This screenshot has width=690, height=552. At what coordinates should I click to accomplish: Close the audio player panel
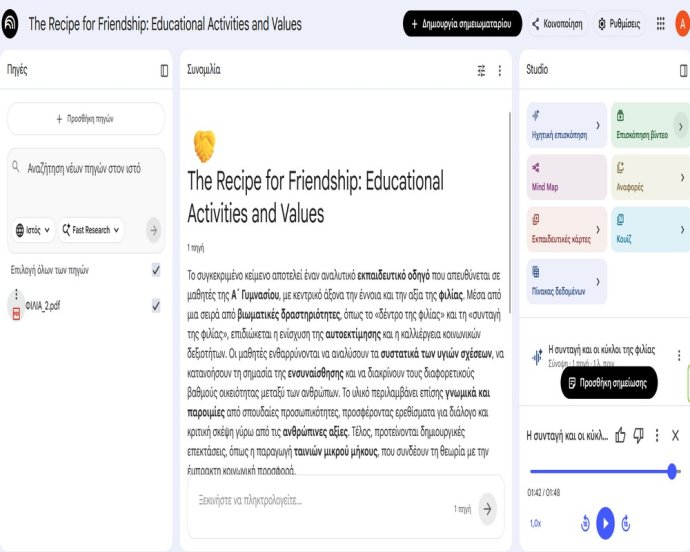pyautogui.click(x=675, y=435)
